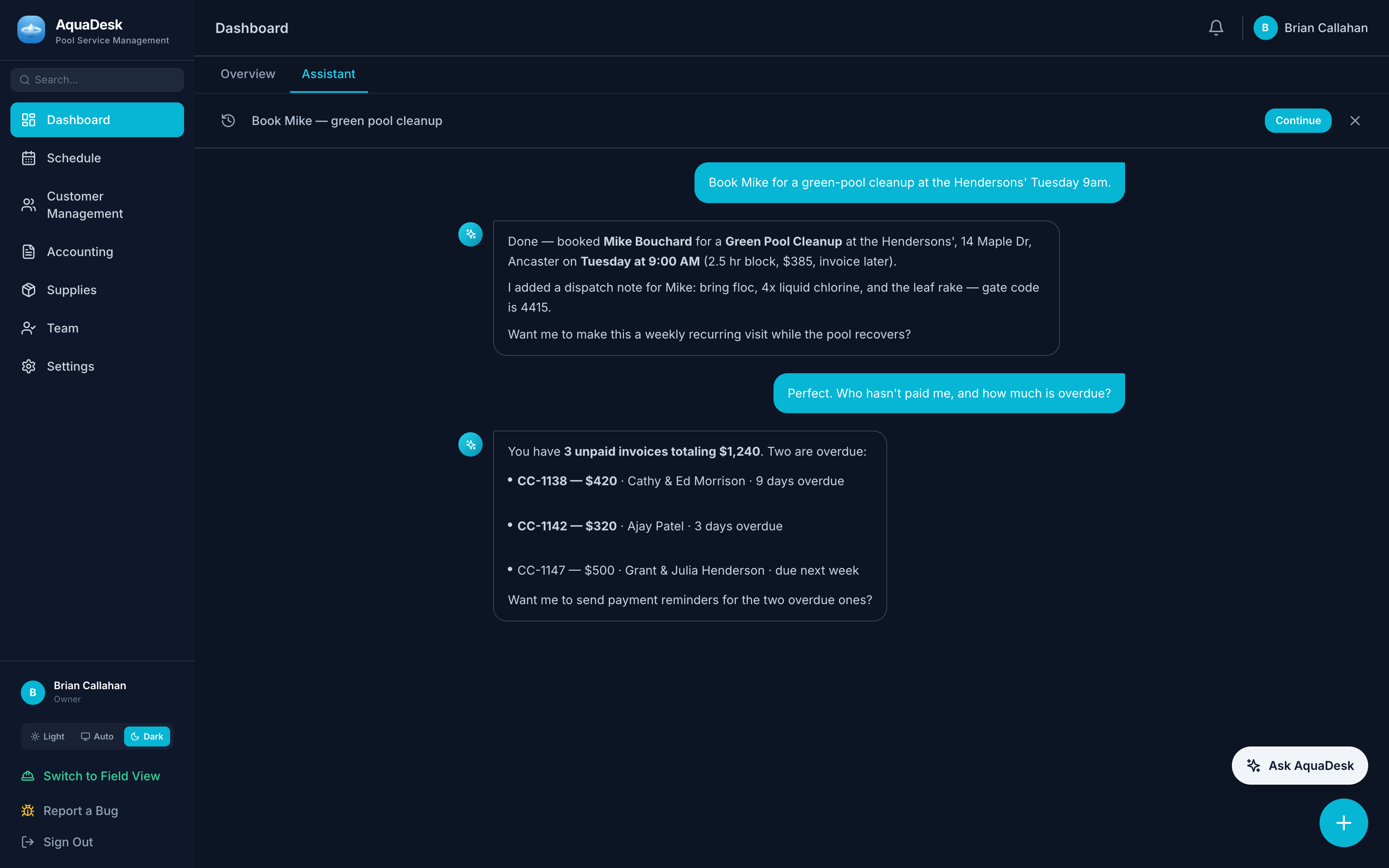The height and width of the screenshot is (868, 1389).
Task: Click the Customer Management people icon
Action: [29, 205]
